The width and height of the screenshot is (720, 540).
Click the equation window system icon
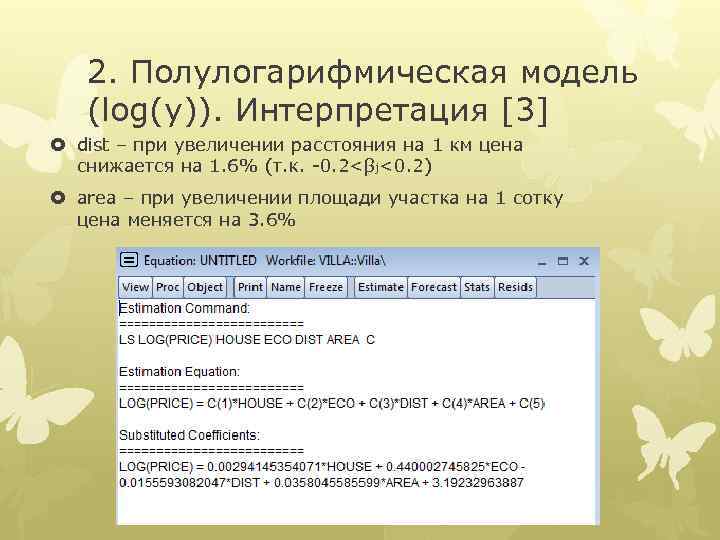tap(129, 260)
